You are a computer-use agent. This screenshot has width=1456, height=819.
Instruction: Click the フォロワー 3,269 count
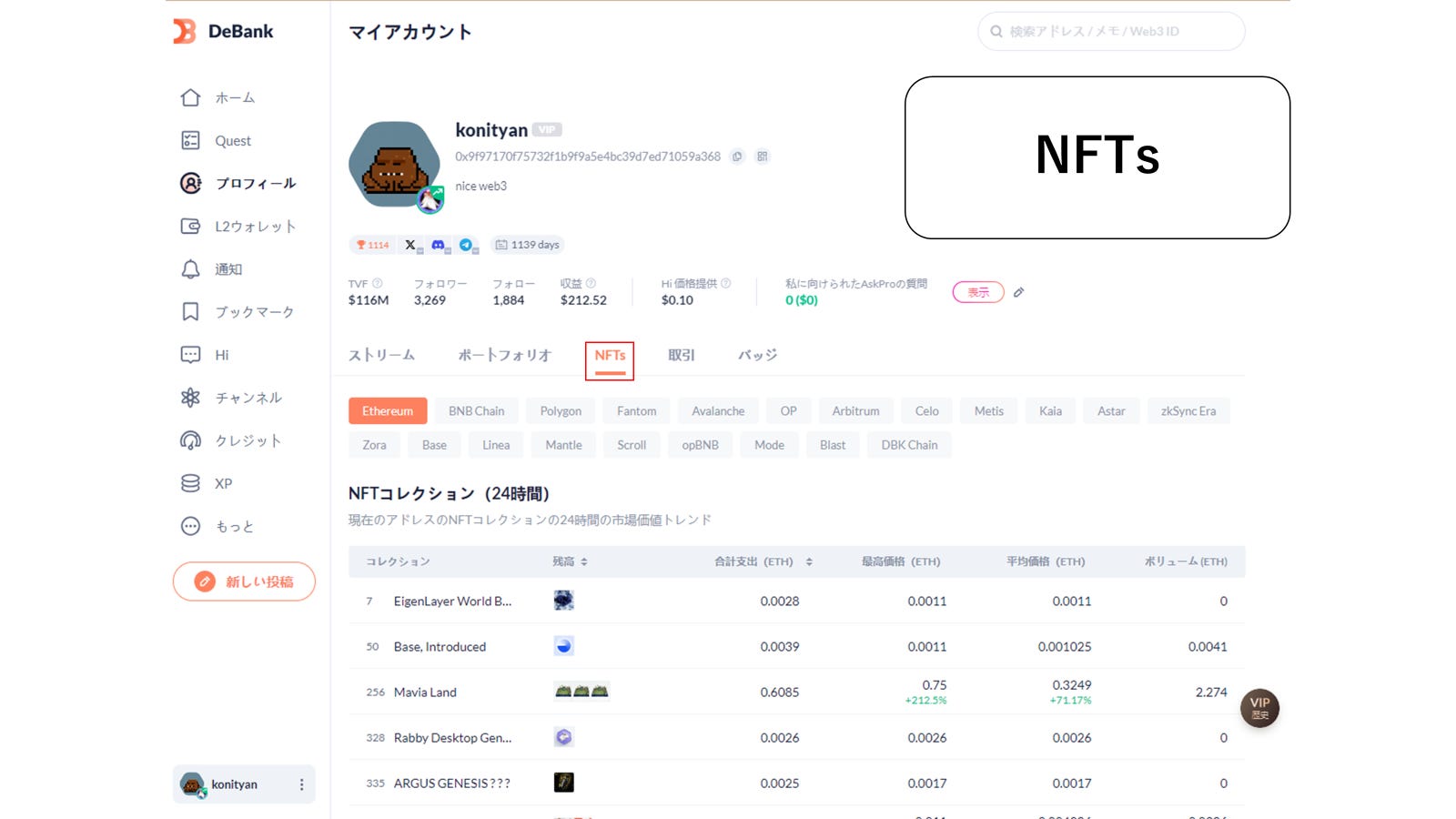(x=430, y=300)
